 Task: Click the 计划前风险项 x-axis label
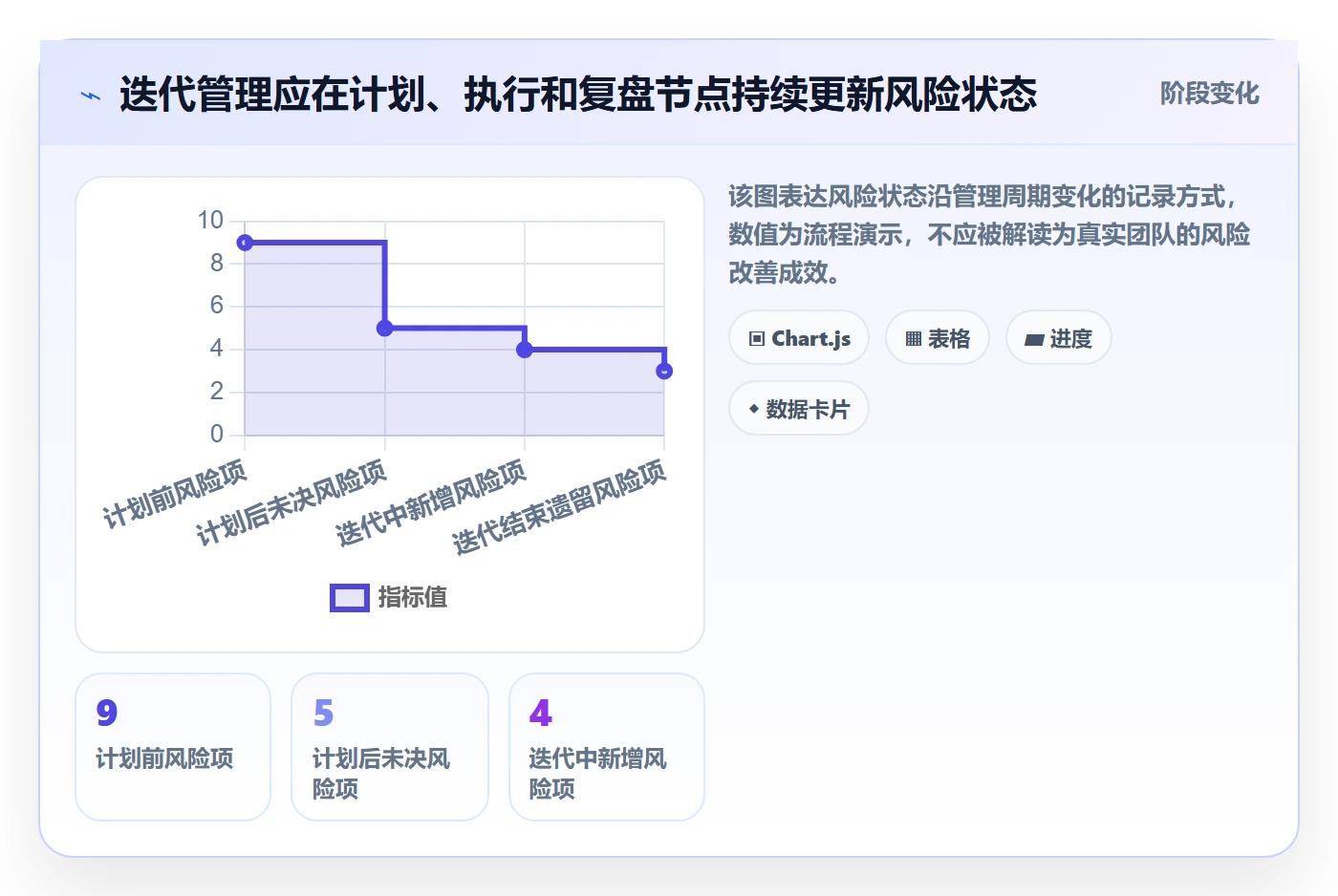(175, 493)
